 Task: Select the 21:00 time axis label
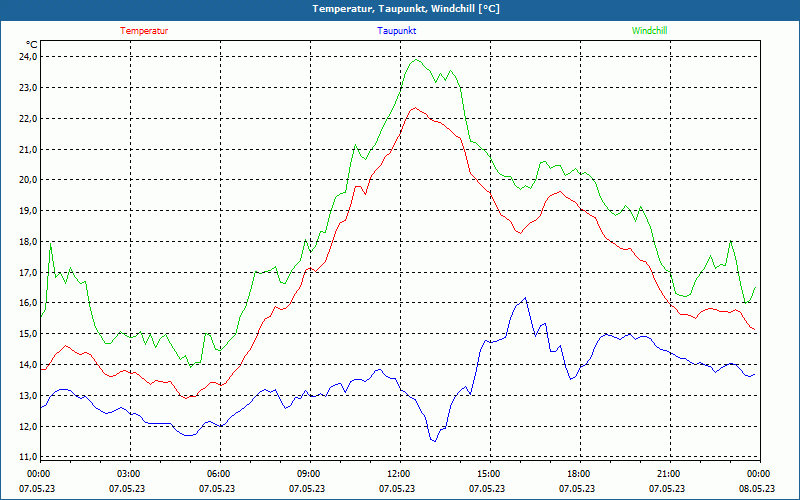(668, 474)
